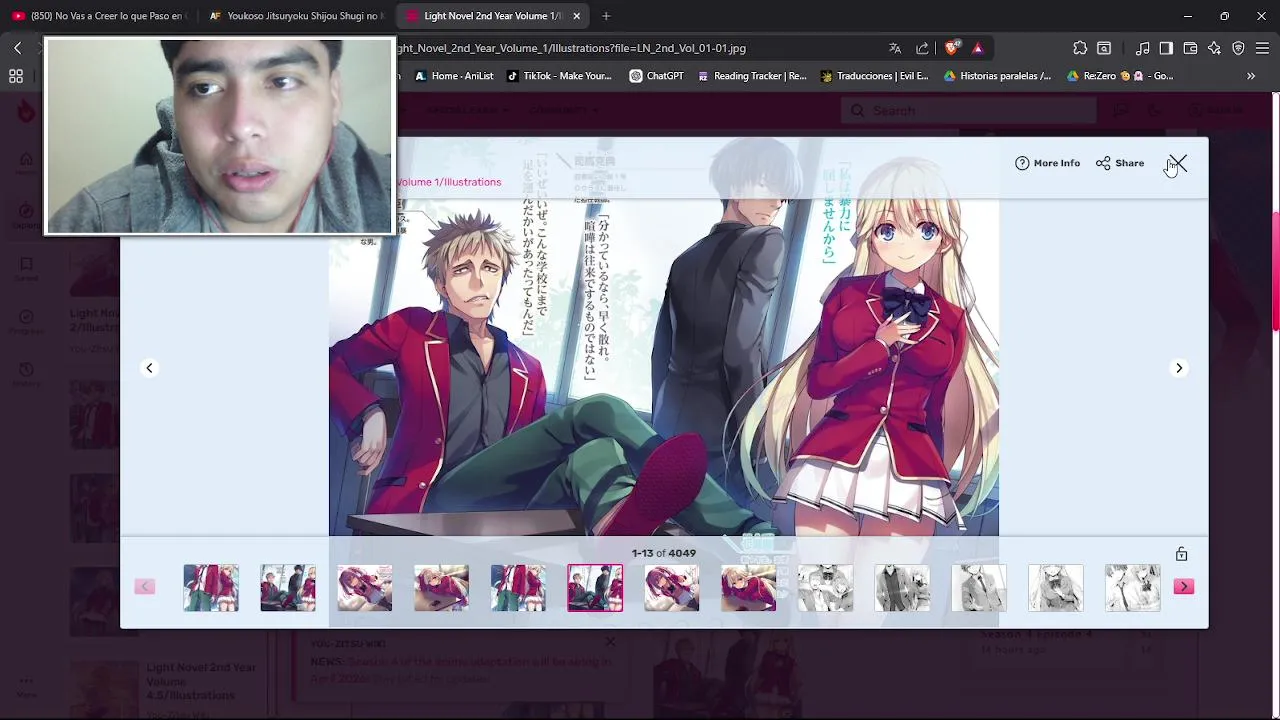Switch to Youkoso Jitsuryoku Shijou Shugi tab
Viewport: 1280px width, 720px height.
pyautogui.click(x=295, y=16)
